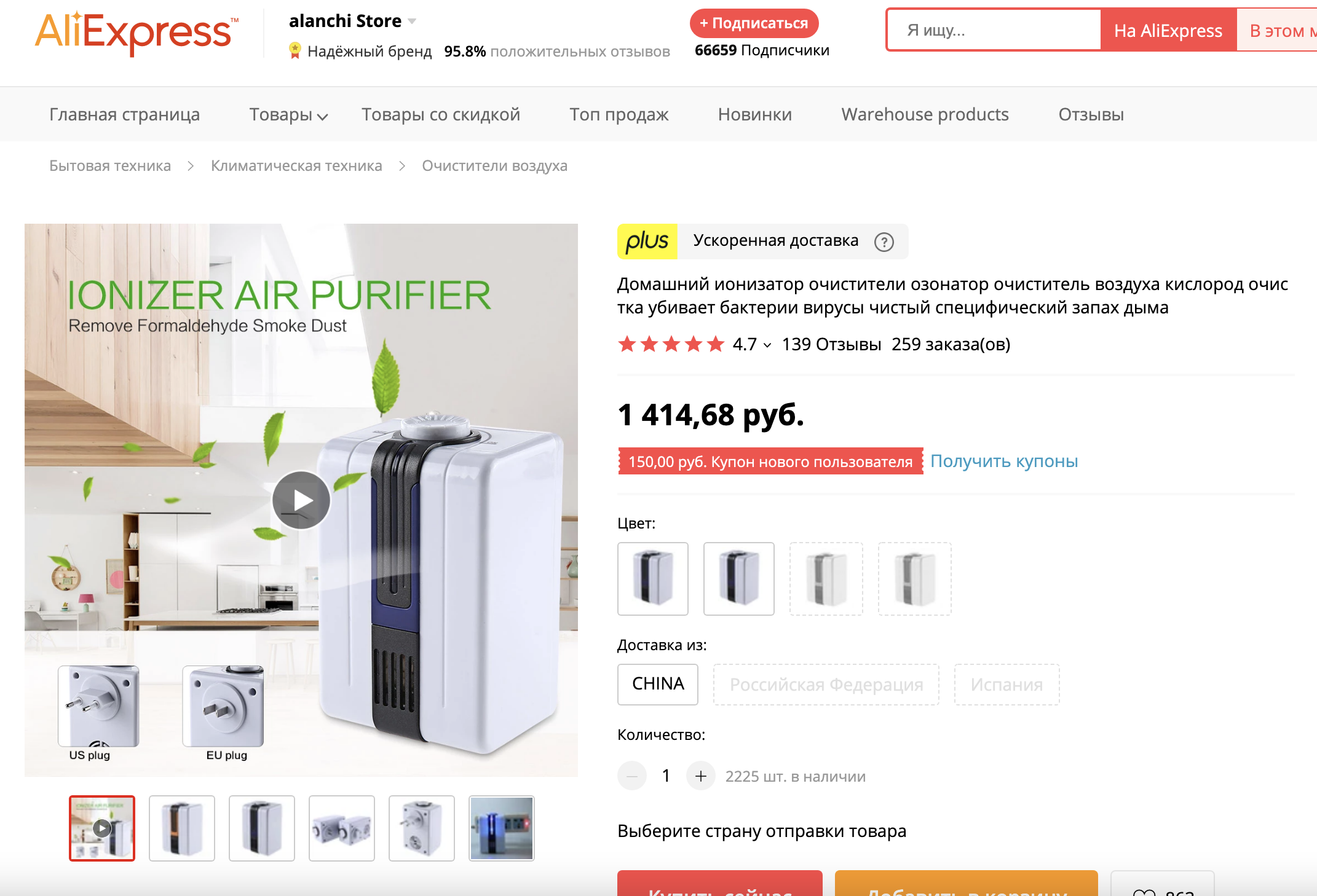
Task: Expand the alanchi Store dropdown
Action: [x=412, y=22]
